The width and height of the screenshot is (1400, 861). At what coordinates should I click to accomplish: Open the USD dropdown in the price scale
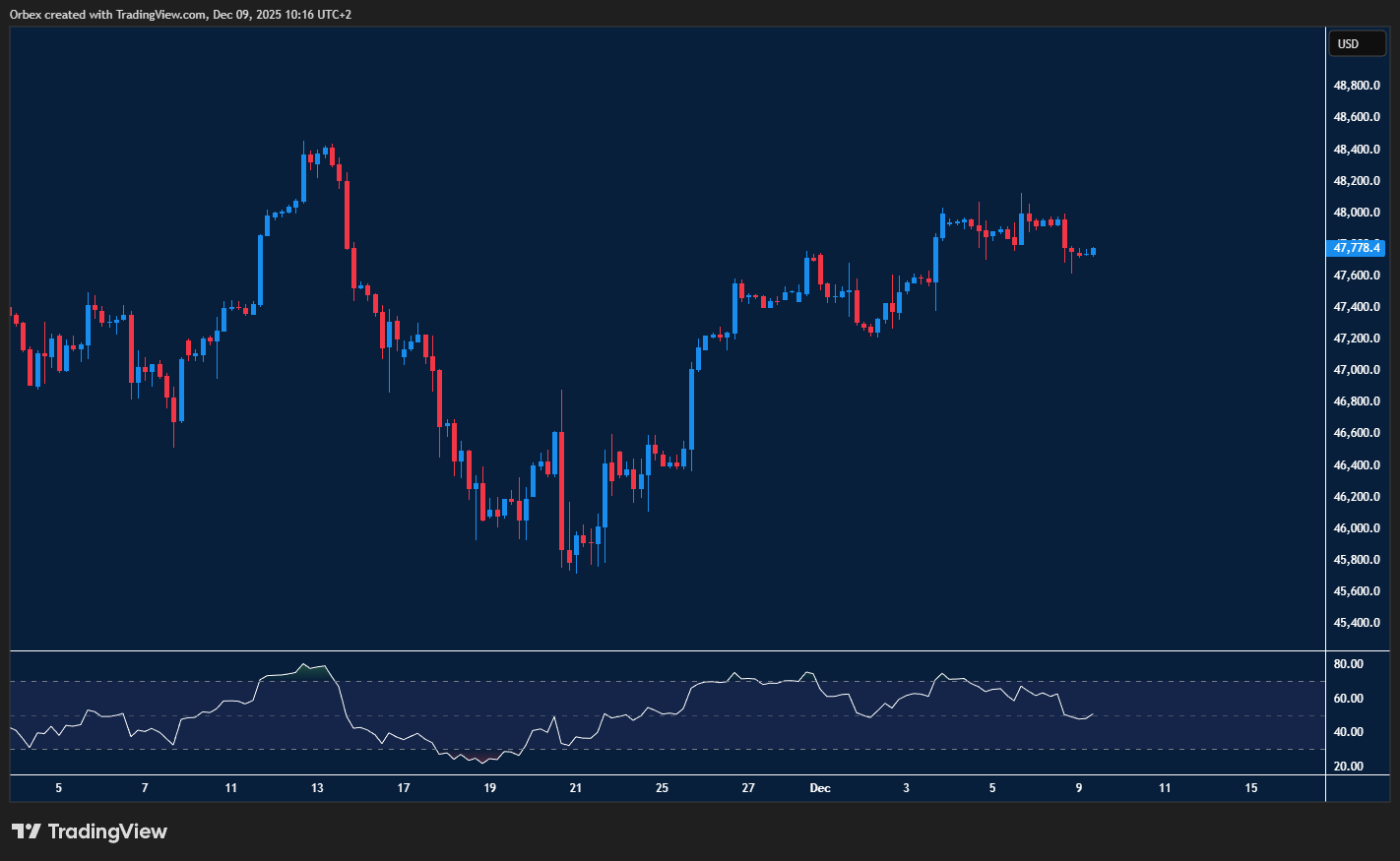[x=1357, y=43]
